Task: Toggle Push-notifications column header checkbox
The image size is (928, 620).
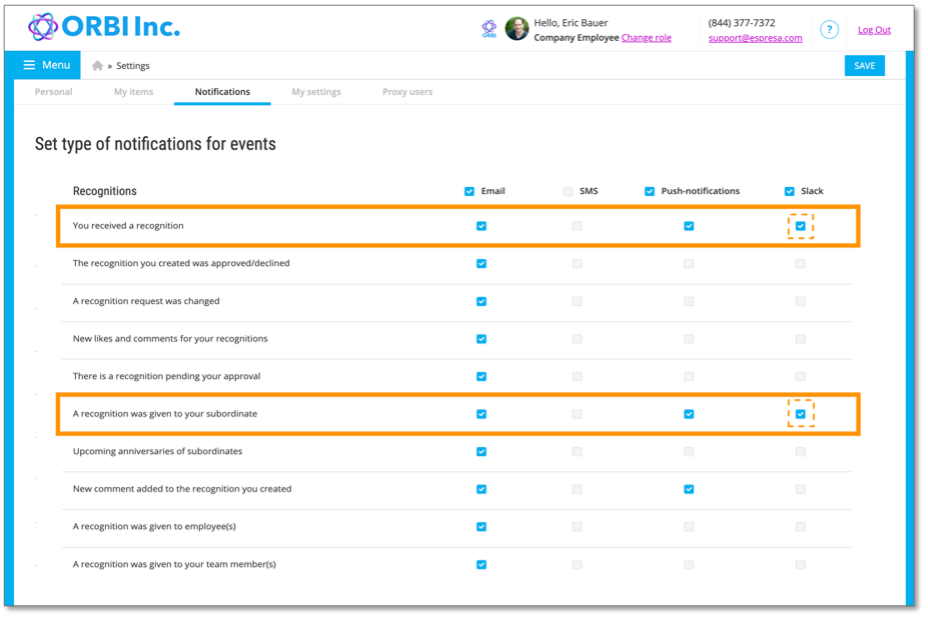Action: [650, 191]
